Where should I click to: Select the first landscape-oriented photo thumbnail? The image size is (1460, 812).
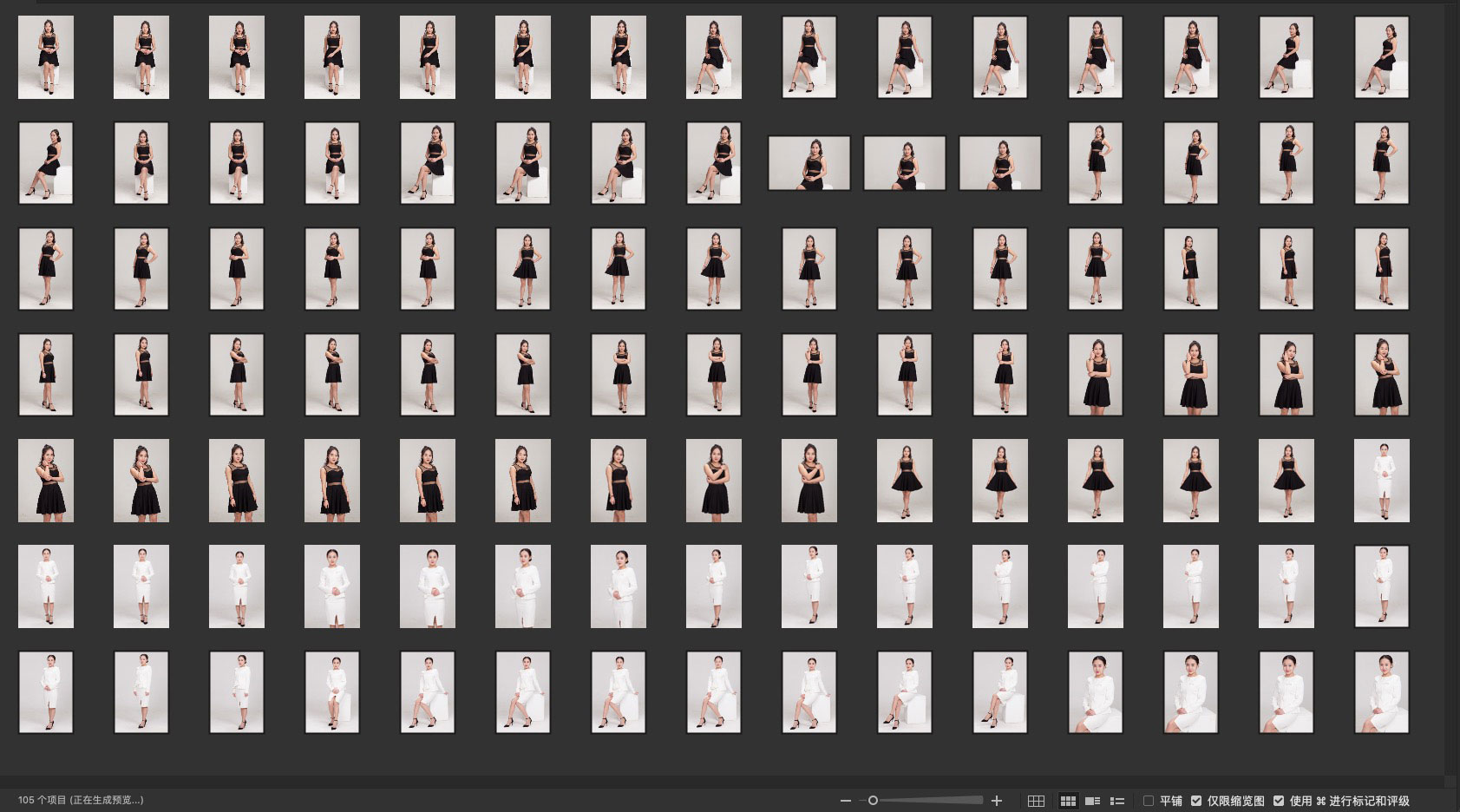809,163
